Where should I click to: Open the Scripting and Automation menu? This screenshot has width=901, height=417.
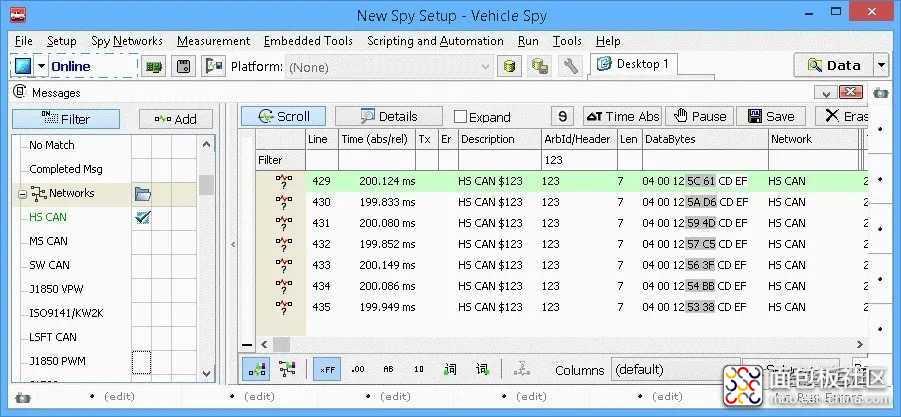point(435,41)
